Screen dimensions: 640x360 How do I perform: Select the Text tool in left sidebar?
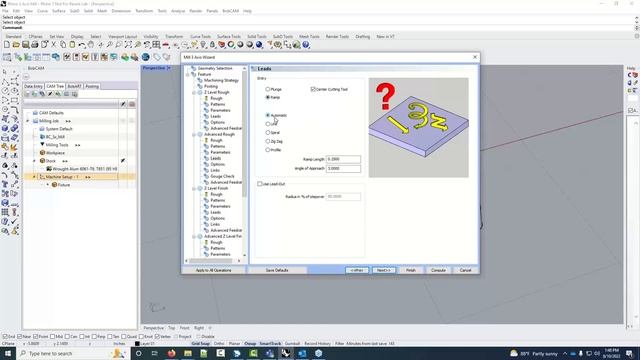(5, 184)
